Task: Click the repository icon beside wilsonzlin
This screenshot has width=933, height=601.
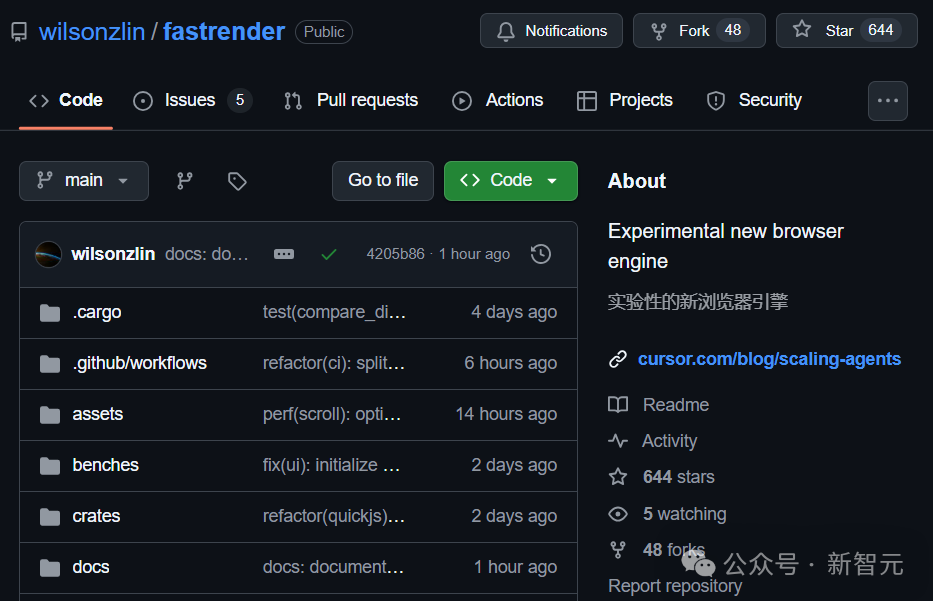Action: (x=19, y=31)
